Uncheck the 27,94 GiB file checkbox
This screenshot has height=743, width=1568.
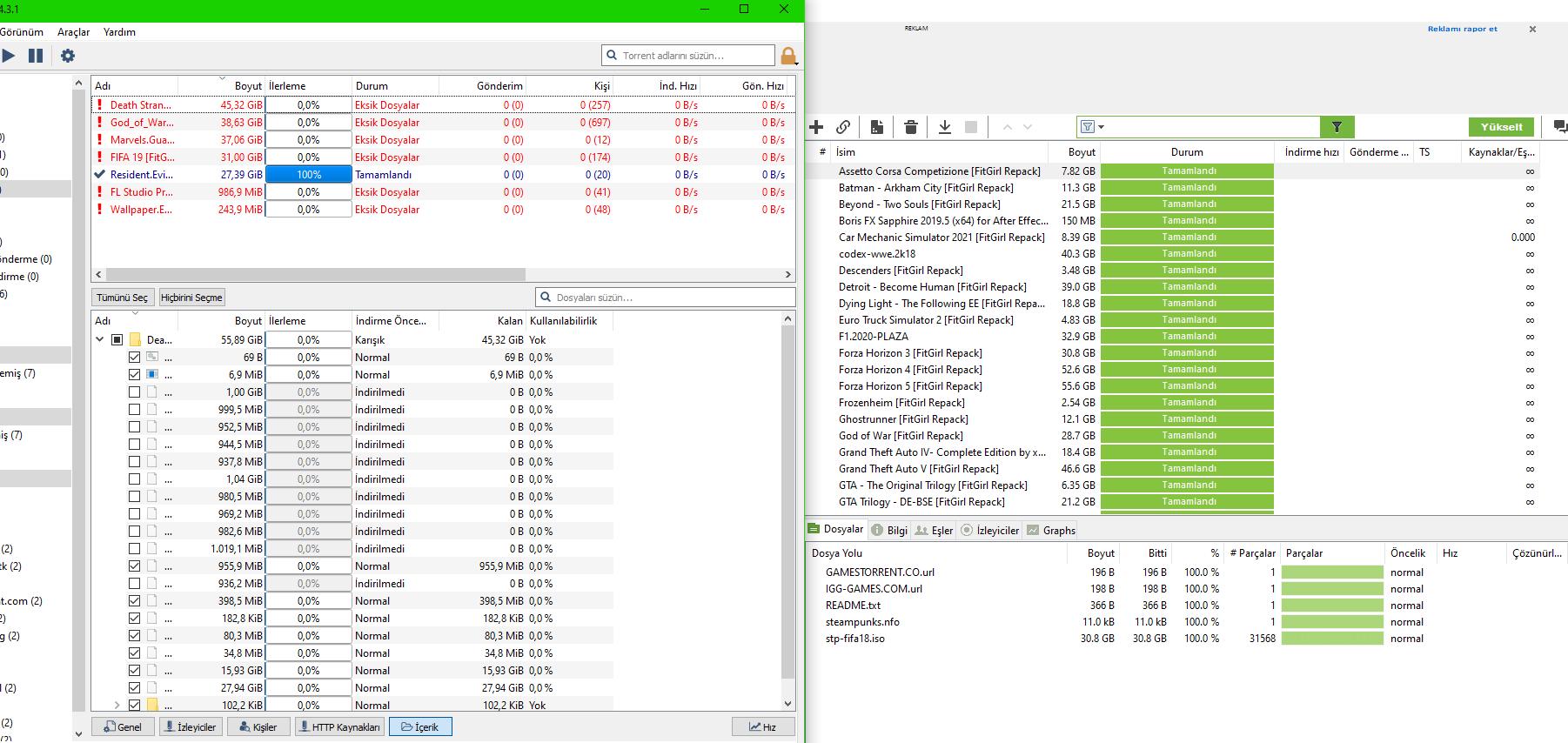[x=134, y=688]
